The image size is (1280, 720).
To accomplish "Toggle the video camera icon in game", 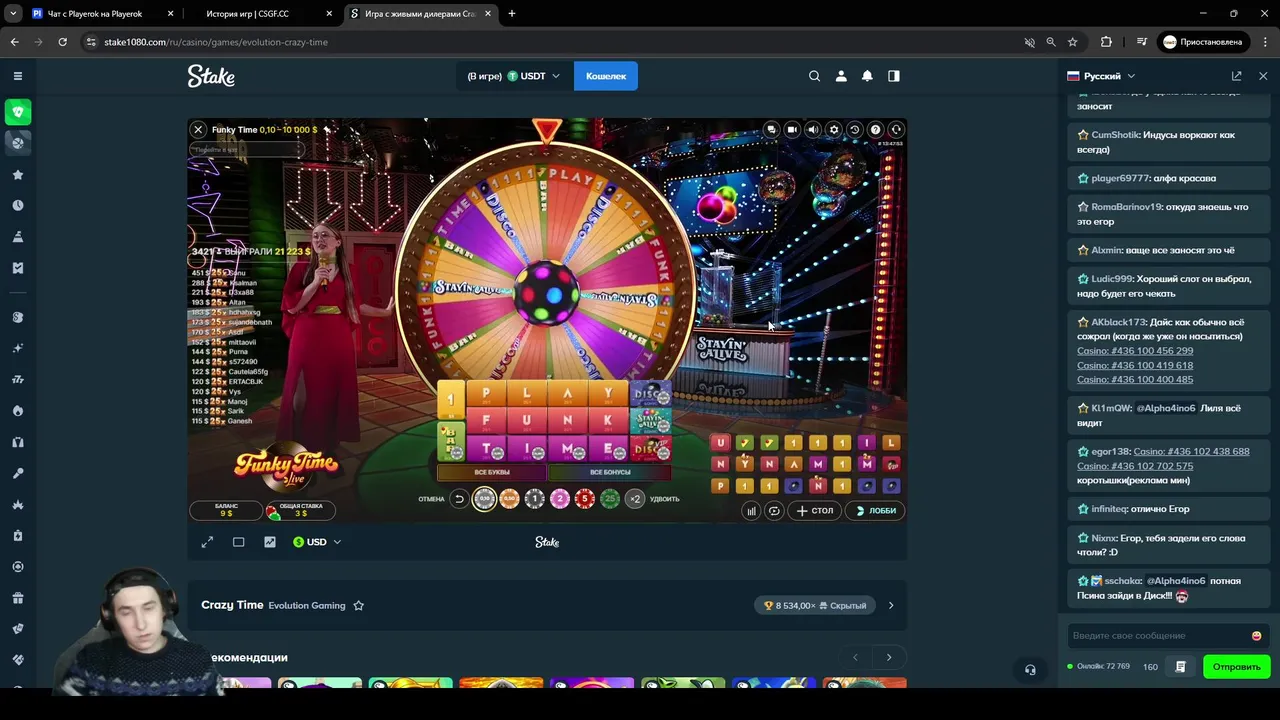I will pos(792,129).
